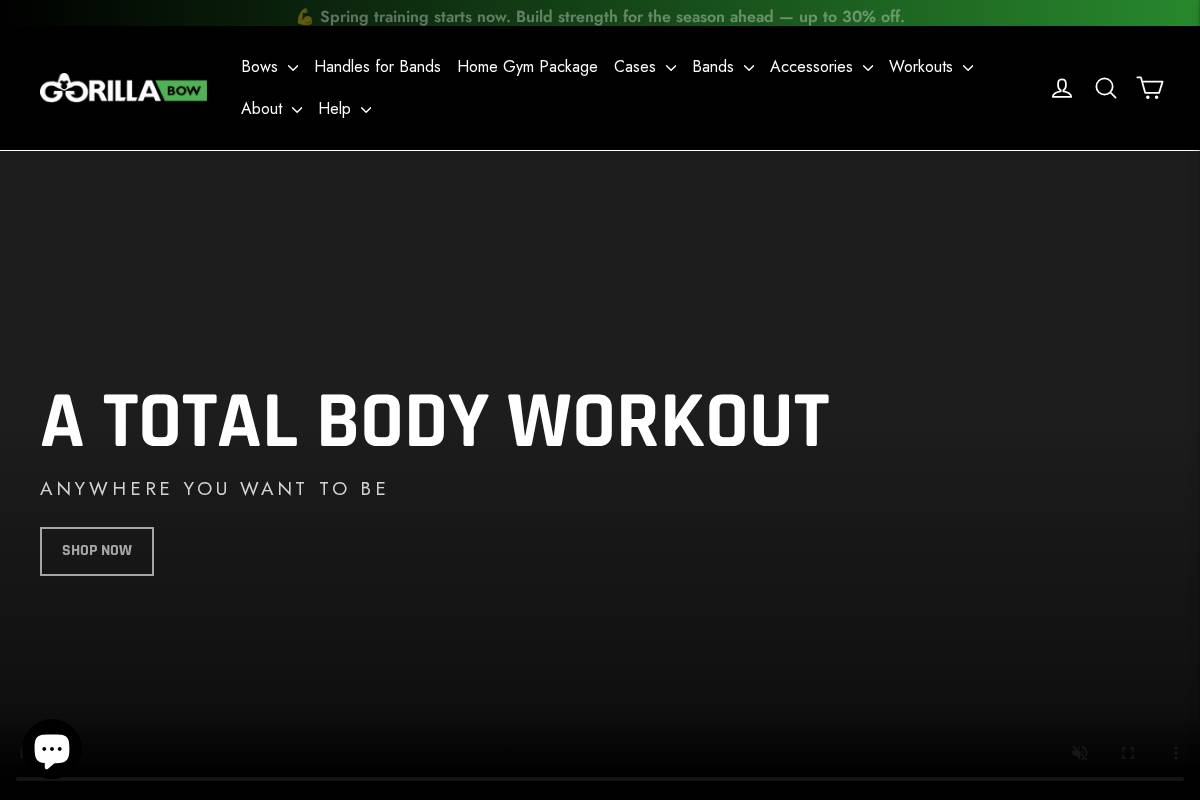This screenshot has height=800, width=1200.
Task: Click the SHOP NOW button
Action: pyautogui.click(x=96, y=551)
